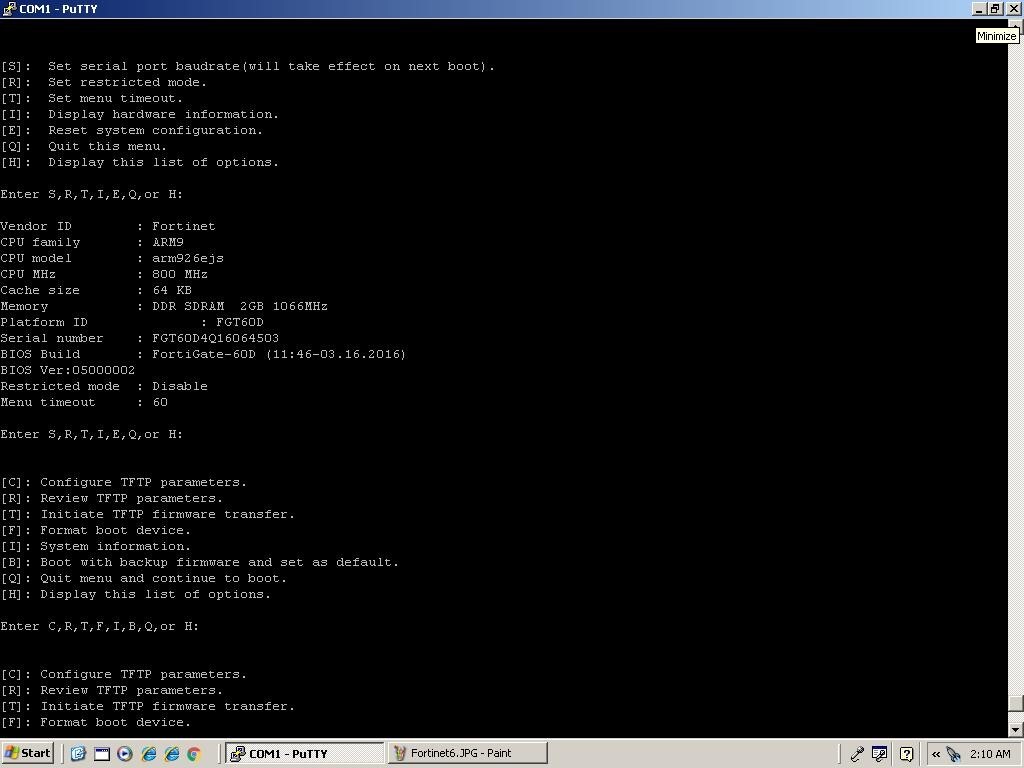Click the rocket icon in system tray

(955, 754)
